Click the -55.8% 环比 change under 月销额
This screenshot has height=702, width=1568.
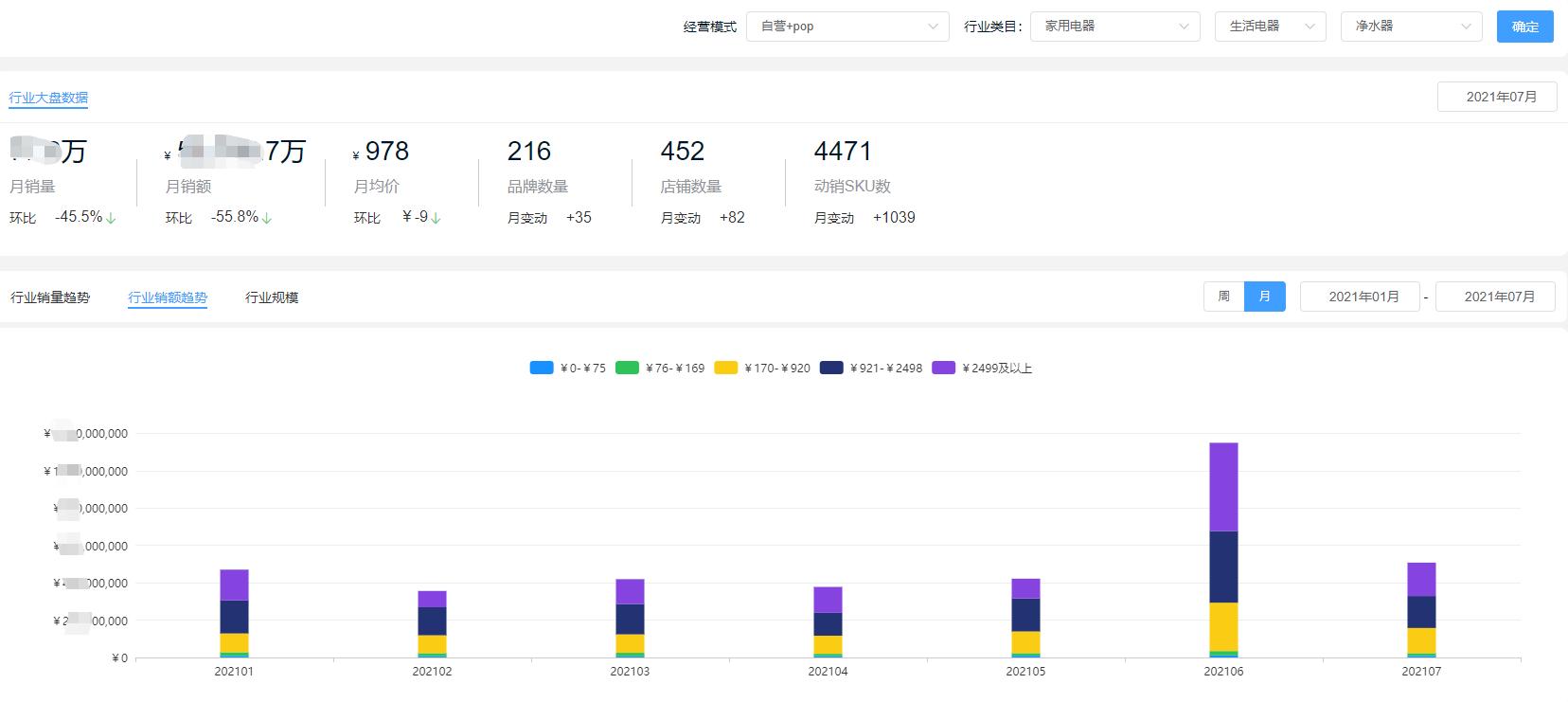click(x=241, y=217)
